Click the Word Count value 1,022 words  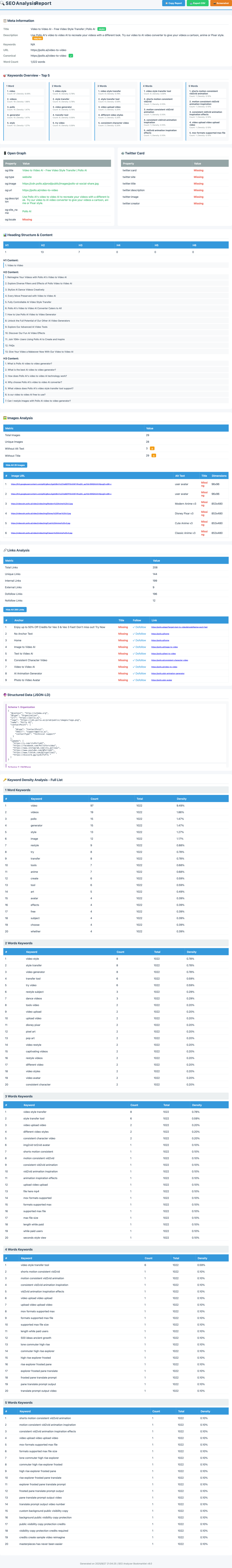(38, 62)
